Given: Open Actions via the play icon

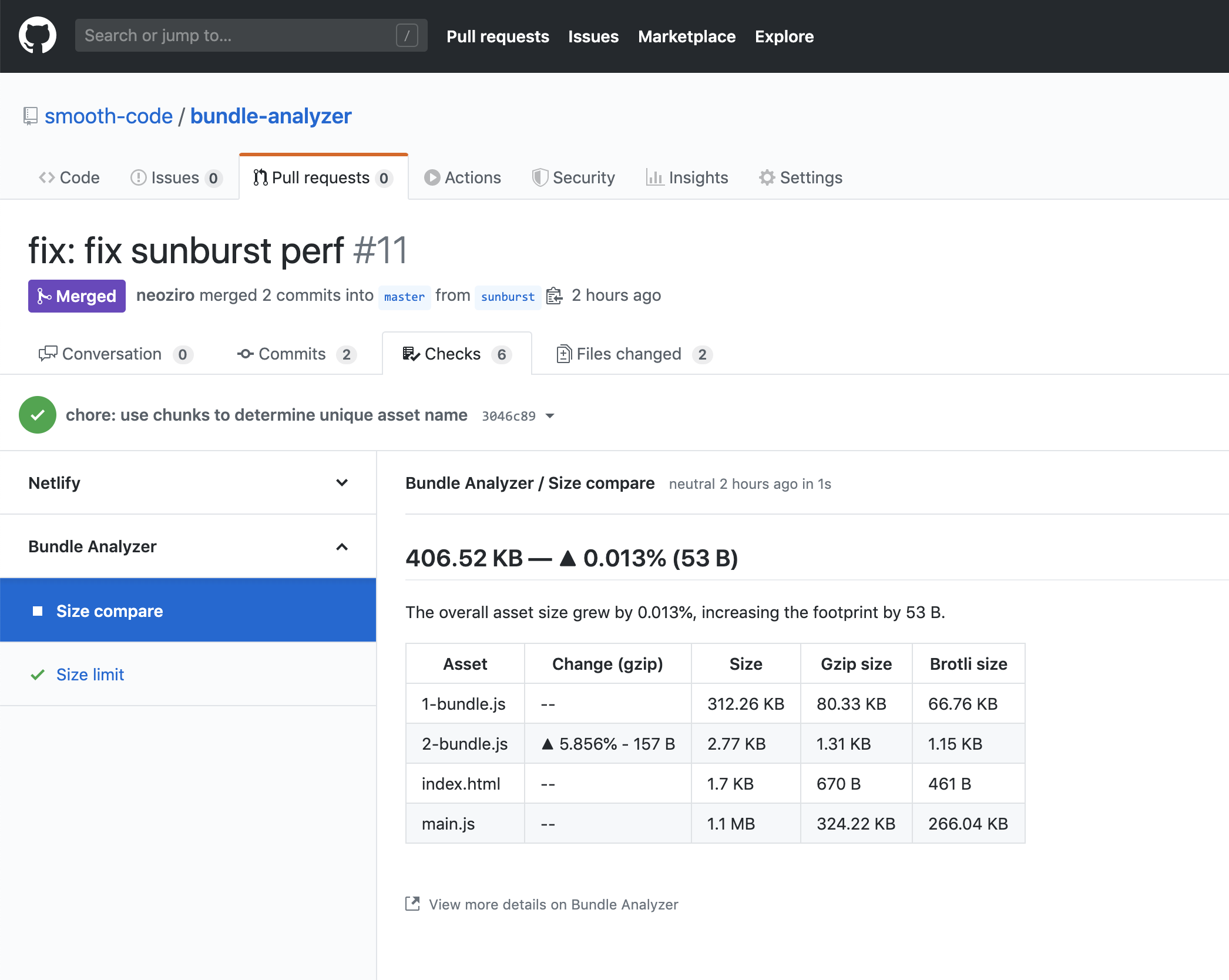Looking at the screenshot, I should pos(432,177).
